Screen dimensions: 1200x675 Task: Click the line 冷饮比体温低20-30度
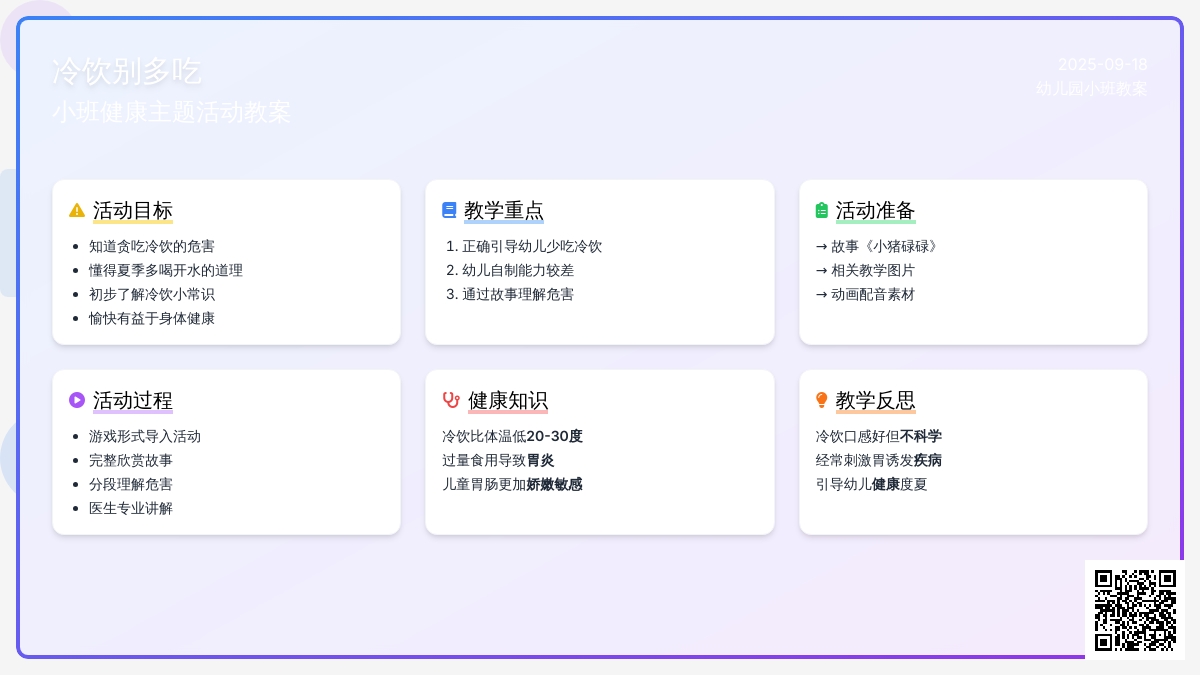click(512, 436)
